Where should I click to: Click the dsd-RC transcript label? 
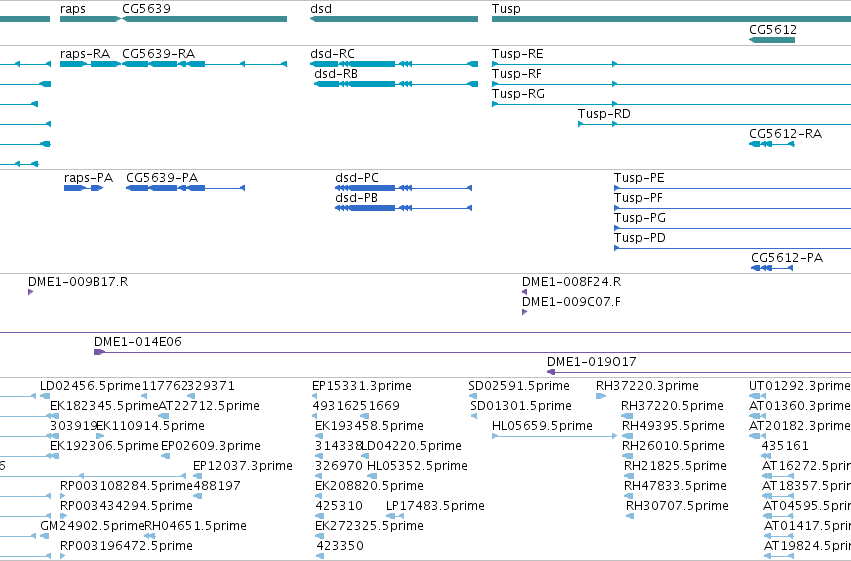click(x=332, y=54)
